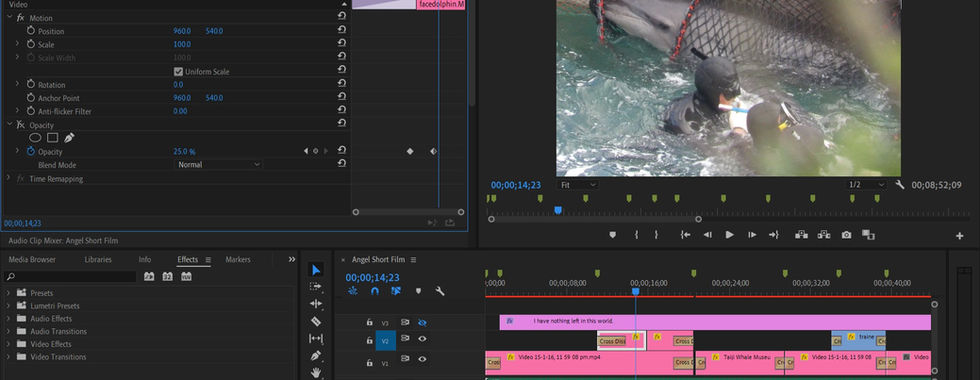Click the Extract button in Program Monitor
Screen dimensions: 980x380
(824, 235)
